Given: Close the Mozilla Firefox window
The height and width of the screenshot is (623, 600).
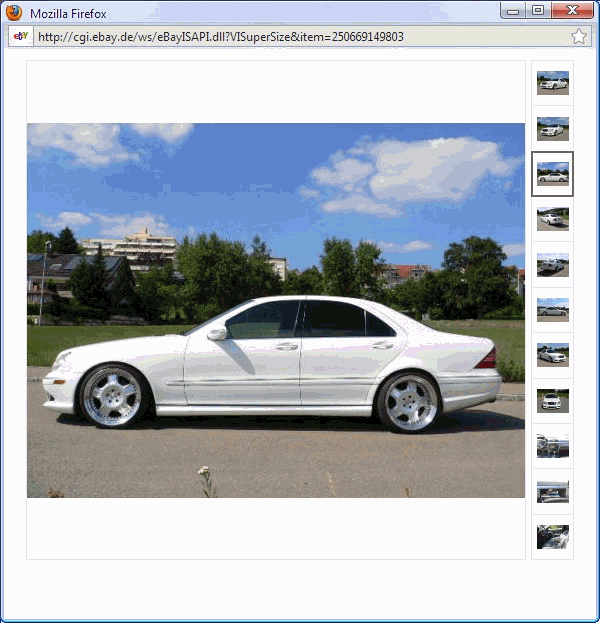Looking at the screenshot, I should (x=573, y=11).
